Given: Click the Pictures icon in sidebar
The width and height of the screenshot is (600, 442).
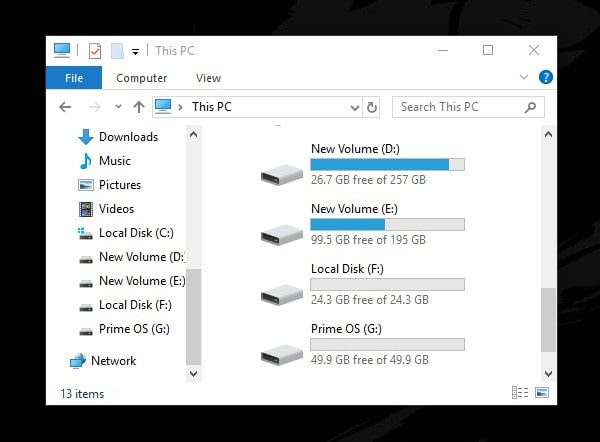Looking at the screenshot, I should click(x=86, y=185).
